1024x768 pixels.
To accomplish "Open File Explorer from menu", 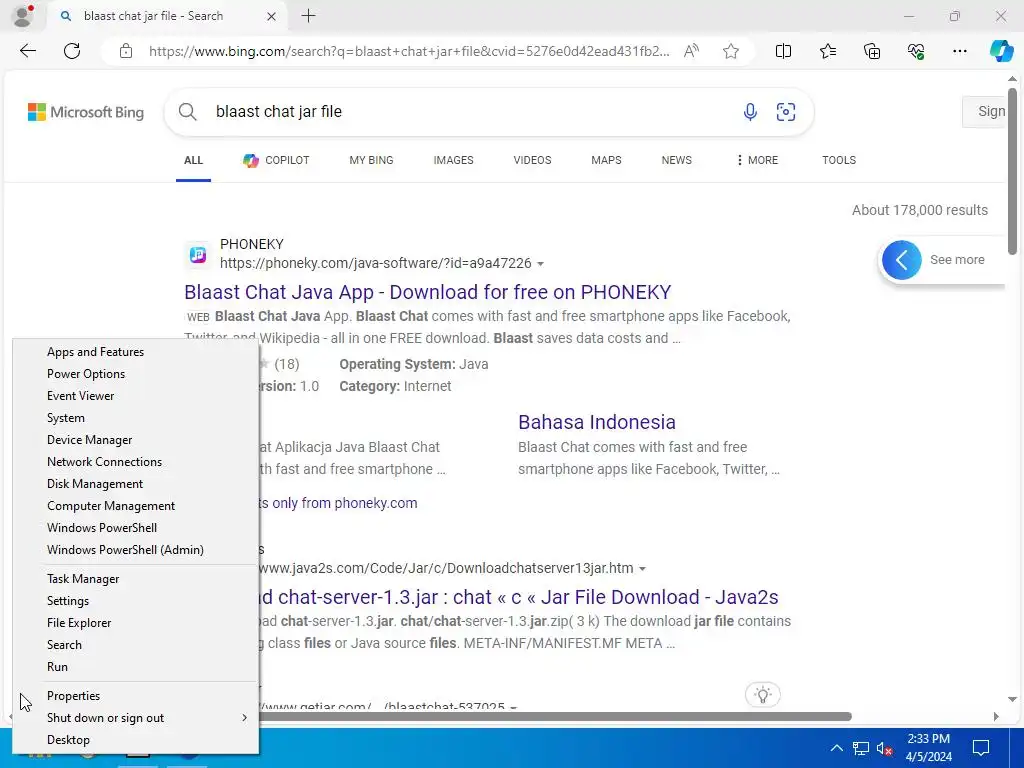I will click(x=135, y=623).
